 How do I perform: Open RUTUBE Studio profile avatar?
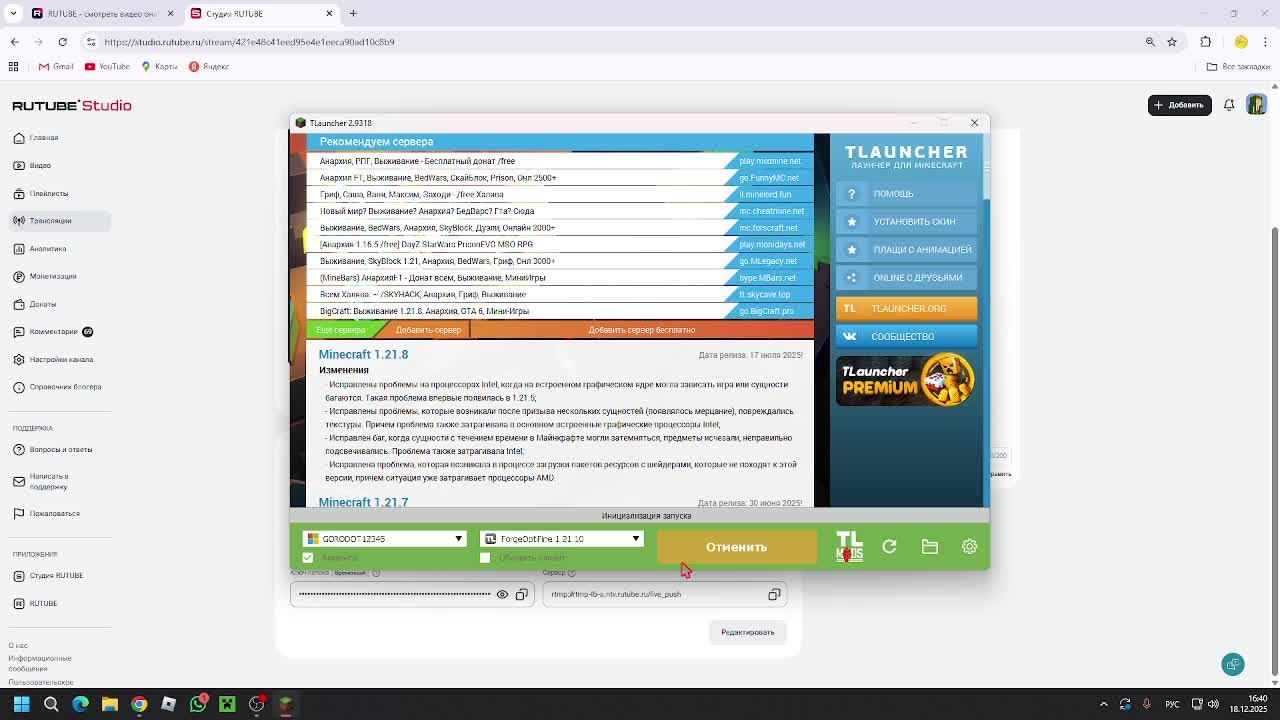[x=1256, y=104]
